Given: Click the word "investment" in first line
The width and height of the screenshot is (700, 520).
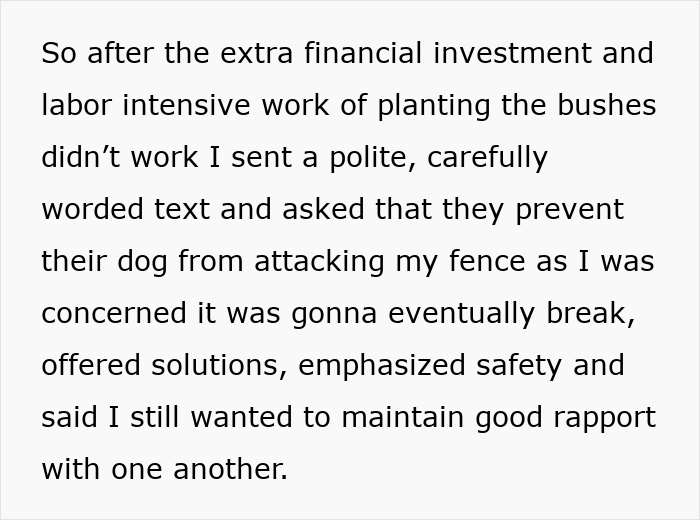Looking at the screenshot, I should (512, 53).
